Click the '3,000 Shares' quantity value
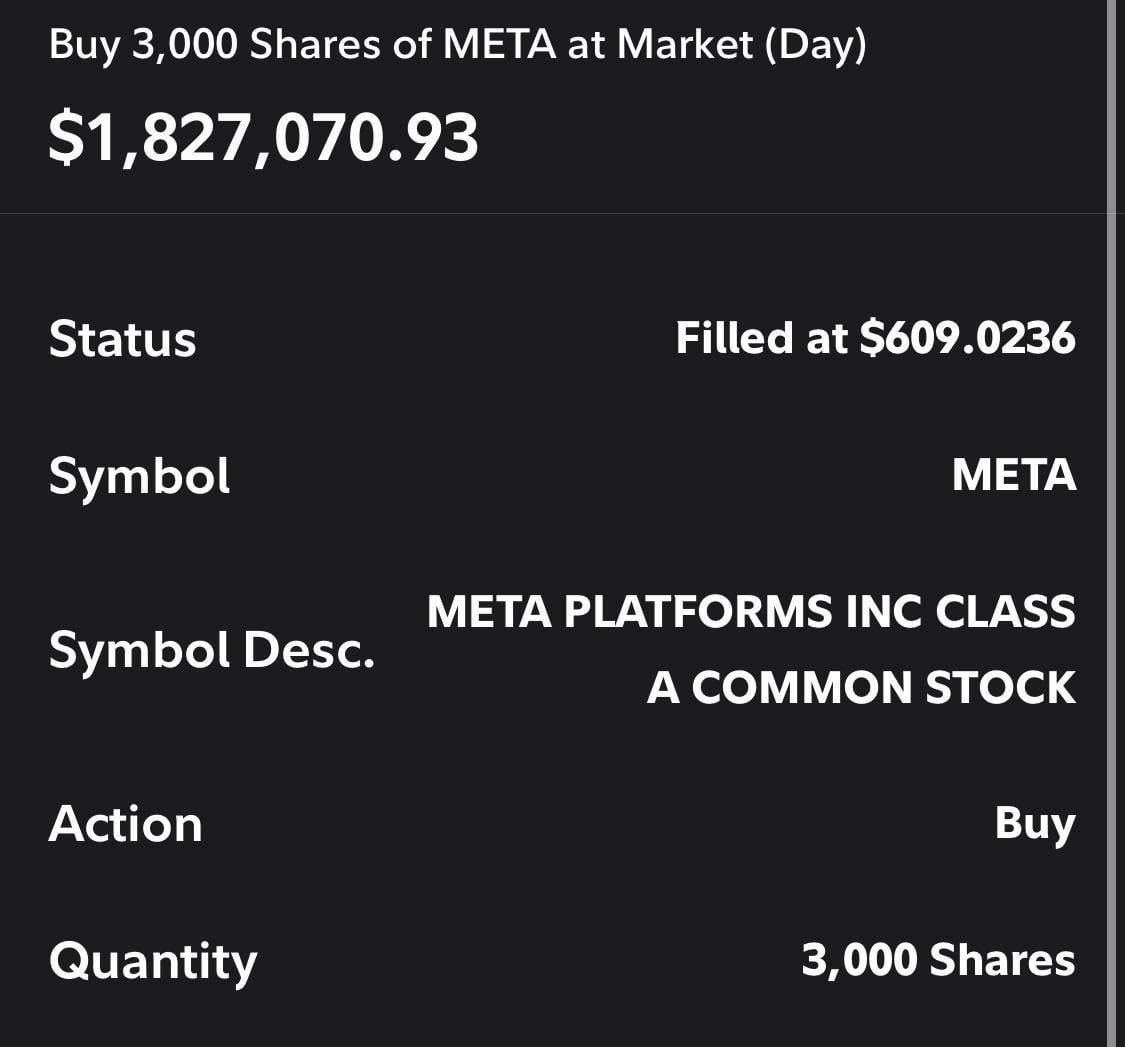1125x1047 pixels. pyautogui.click(x=938, y=960)
